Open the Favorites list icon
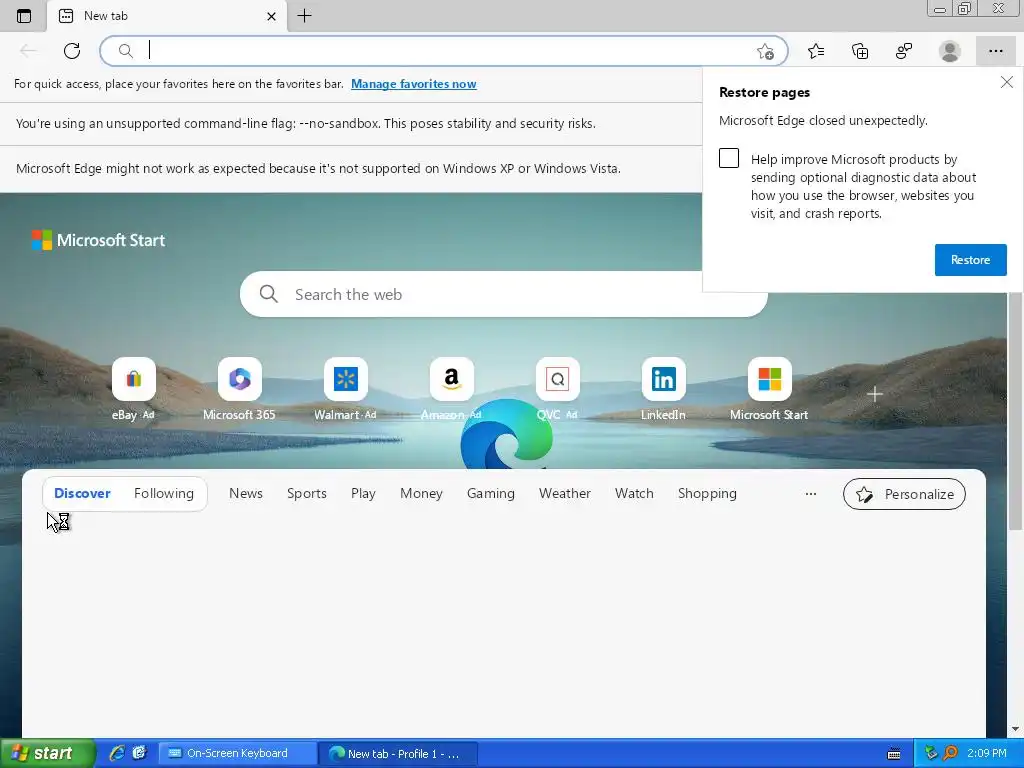The height and width of the screenshot is (768, 1024). pos(816,51)
